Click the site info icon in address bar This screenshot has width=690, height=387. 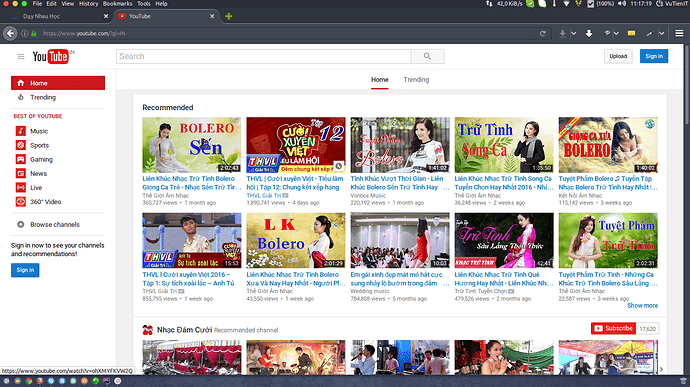pyautogui.click(x=25, y=33)
